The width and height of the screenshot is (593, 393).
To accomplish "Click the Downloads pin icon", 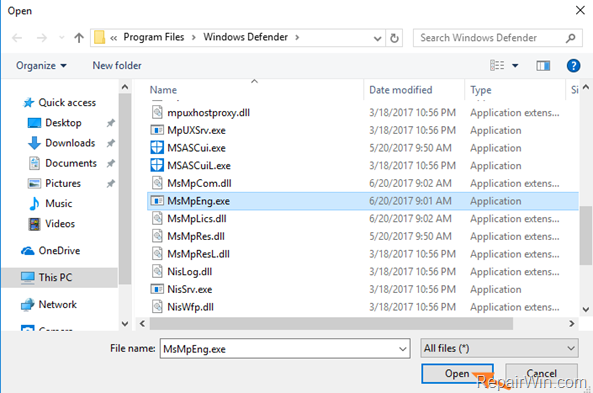I will tap(110, 143).
